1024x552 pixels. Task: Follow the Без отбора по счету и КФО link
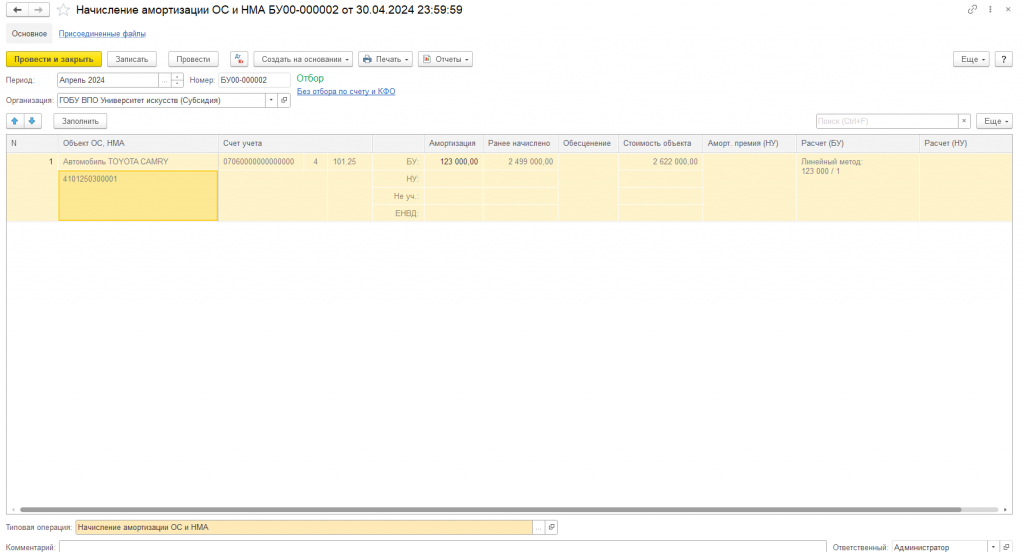(x=346, y=91)
